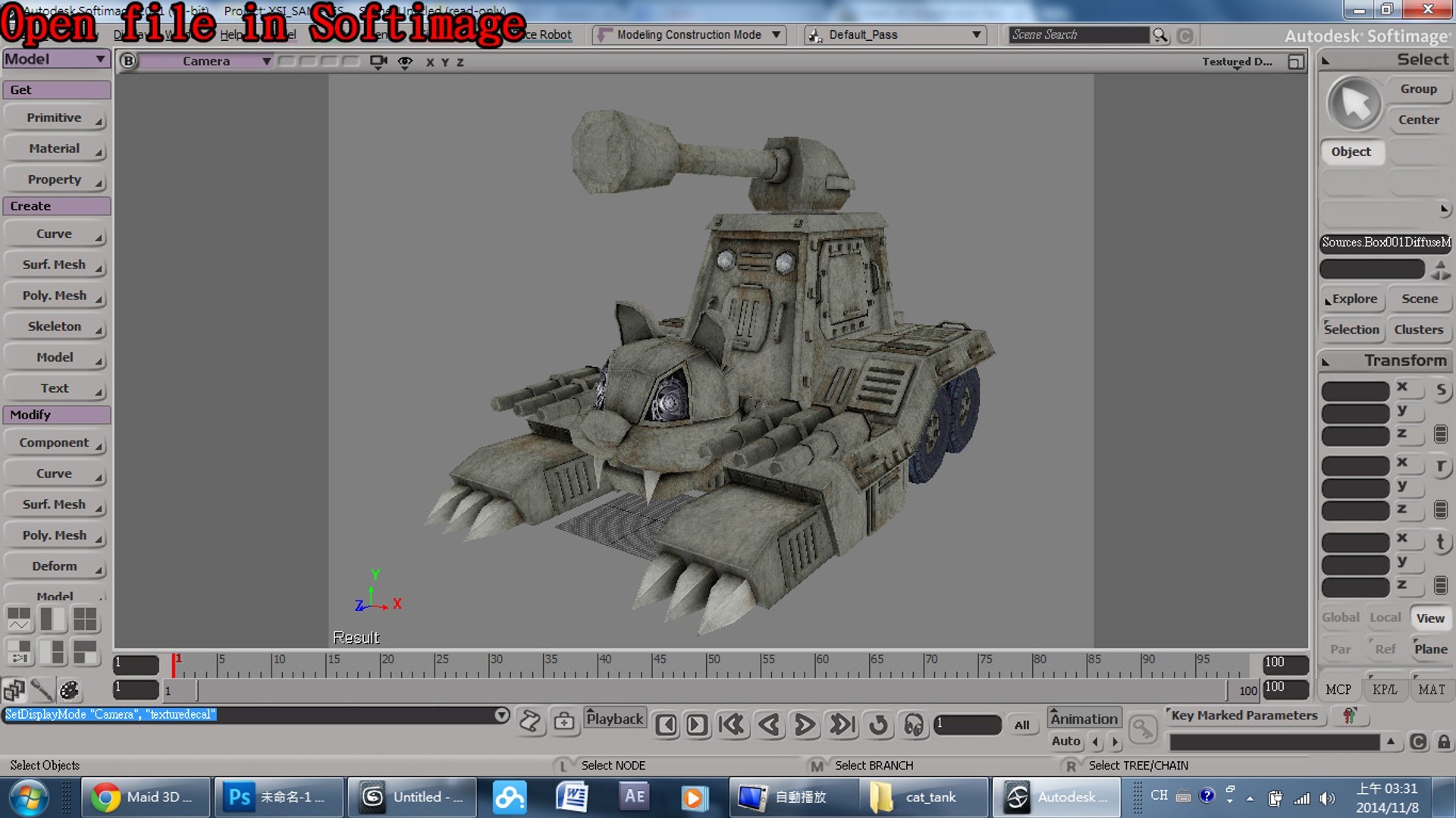Screen dimensions: 1456x818
Task: Enable Local transform mode
Action: click(1385, 618)
